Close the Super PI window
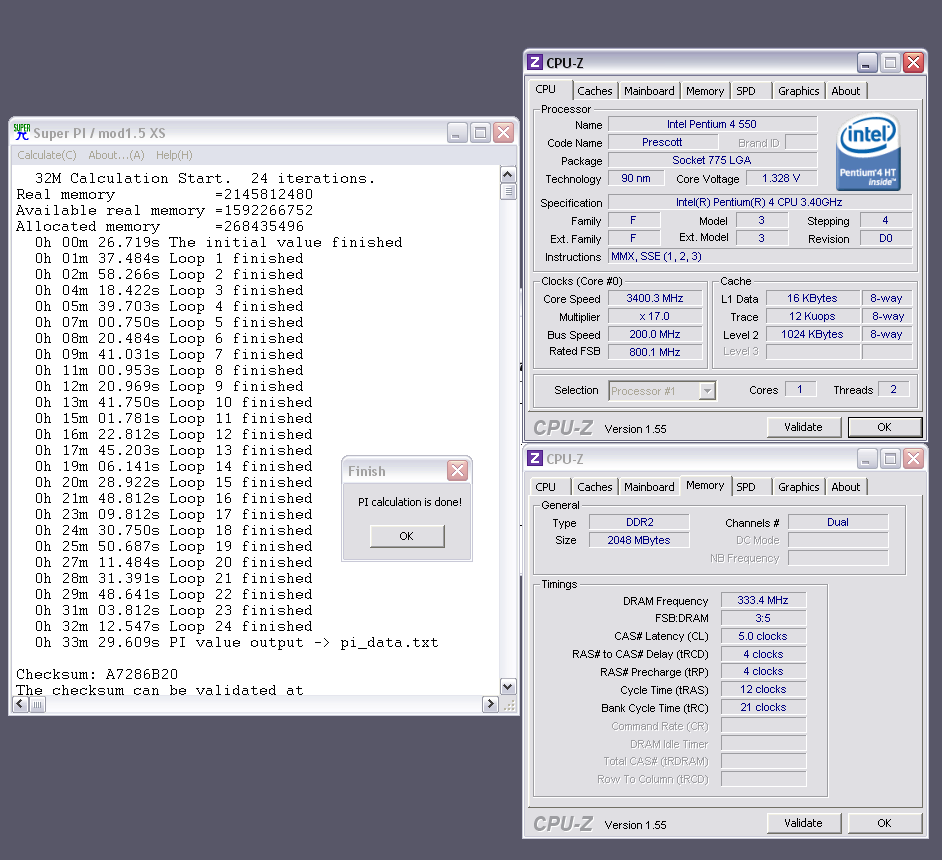This screenshot has height=860, width=942. pyautogui.click(x=503, y=132)
